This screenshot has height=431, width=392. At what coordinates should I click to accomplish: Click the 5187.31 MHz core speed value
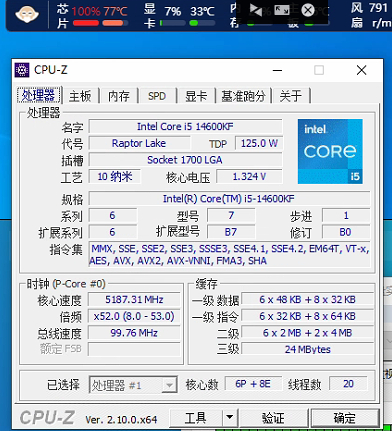coord(134,299)
